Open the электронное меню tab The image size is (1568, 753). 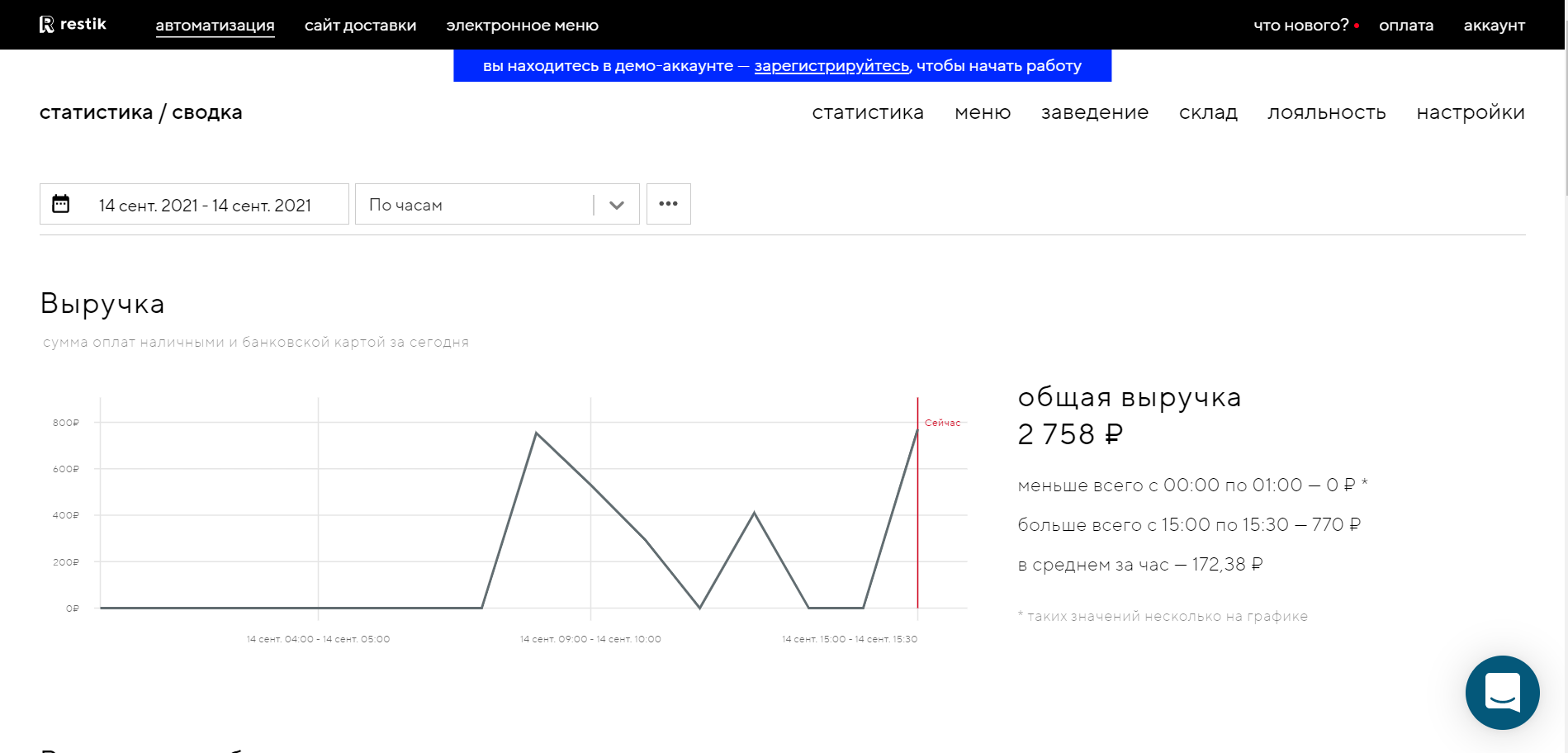tap(522, 25)
